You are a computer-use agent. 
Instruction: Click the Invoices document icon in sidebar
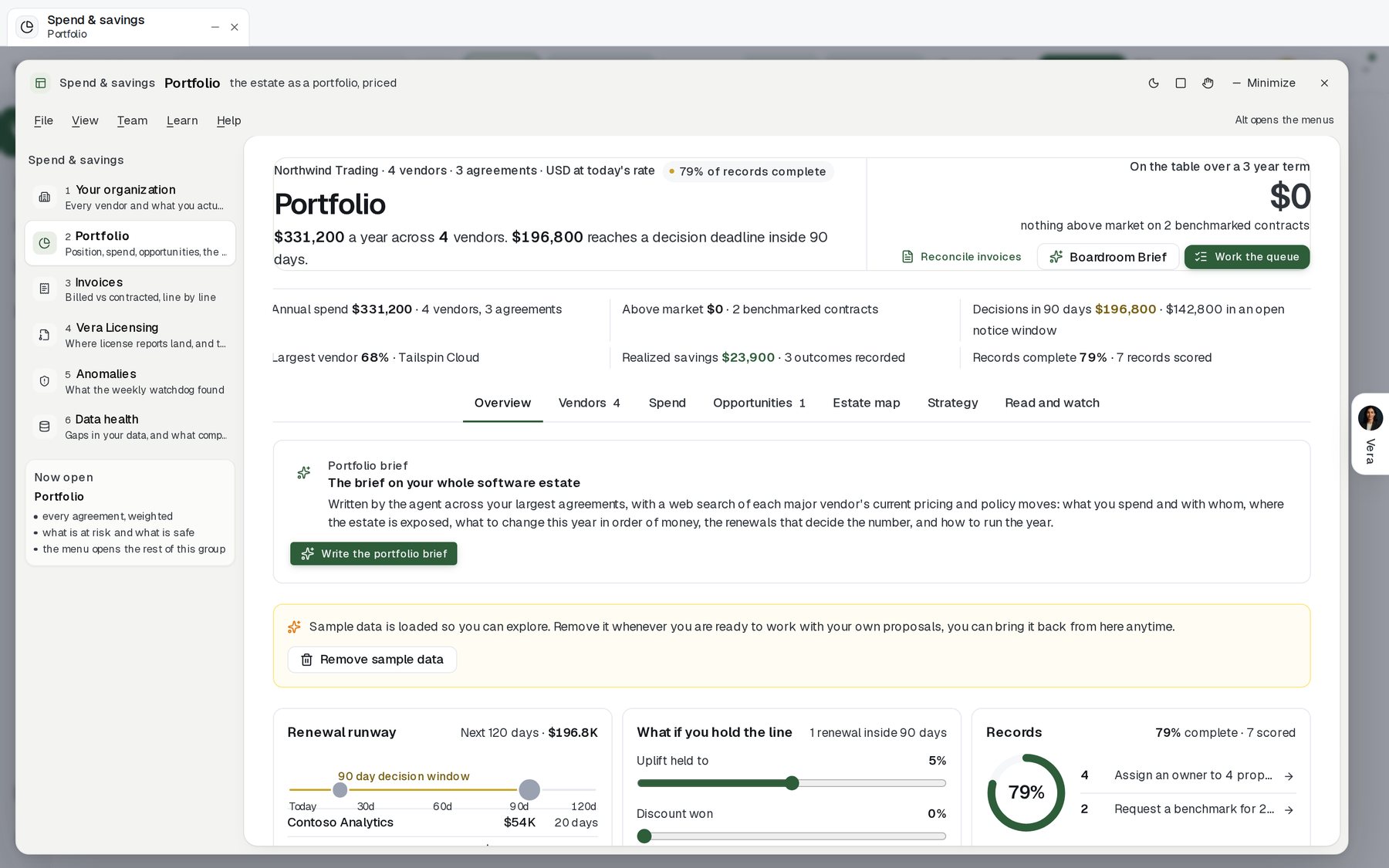45,289
